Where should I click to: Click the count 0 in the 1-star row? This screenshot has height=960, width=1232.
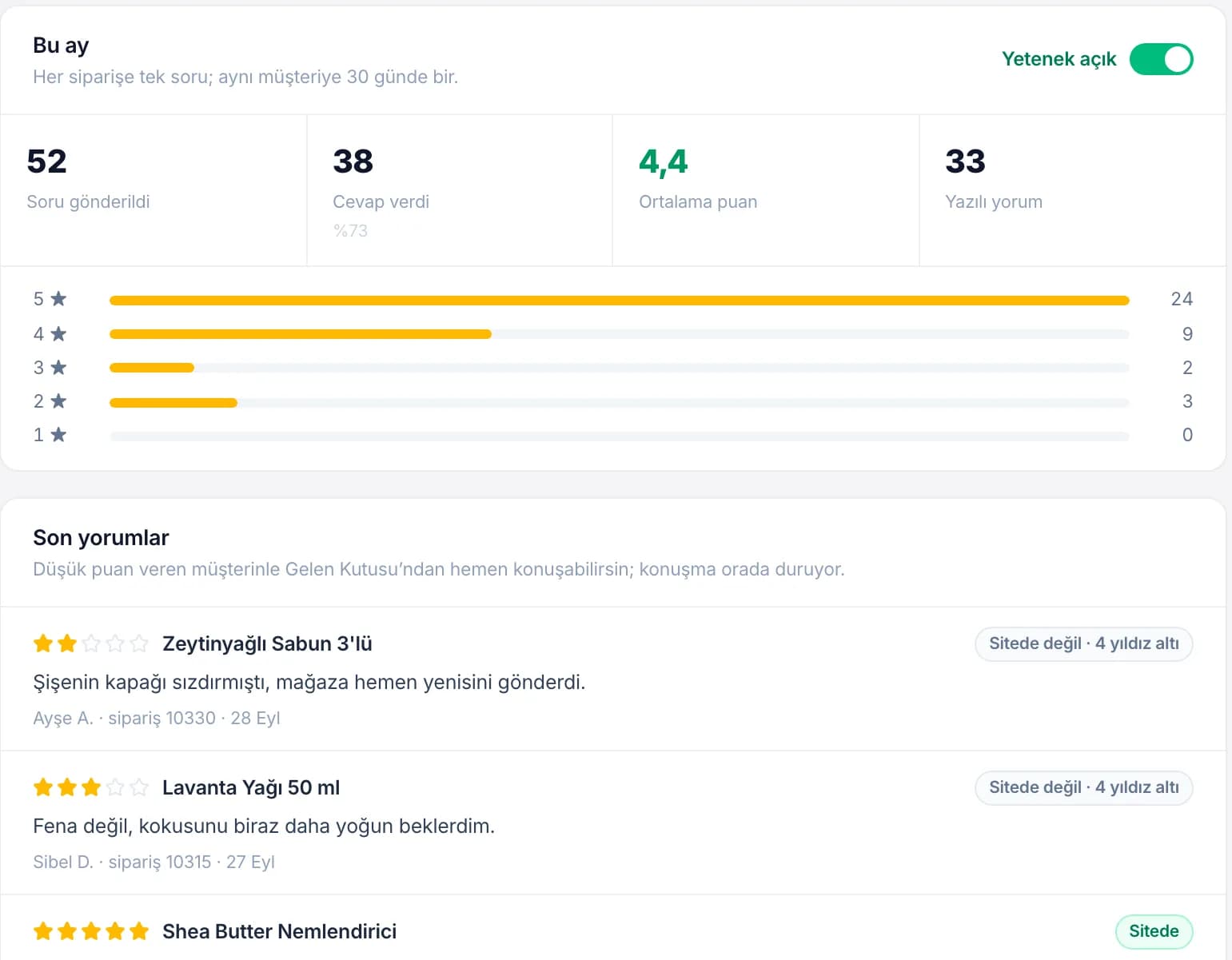1187,435
